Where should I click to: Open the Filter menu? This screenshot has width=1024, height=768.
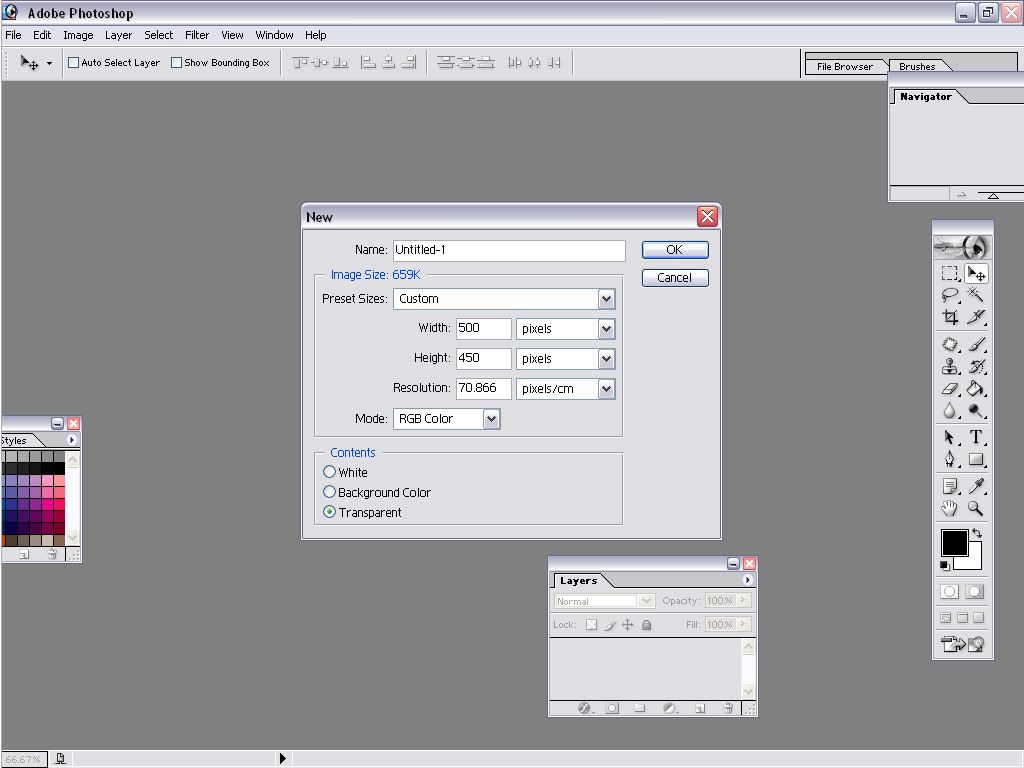(197, 35)
